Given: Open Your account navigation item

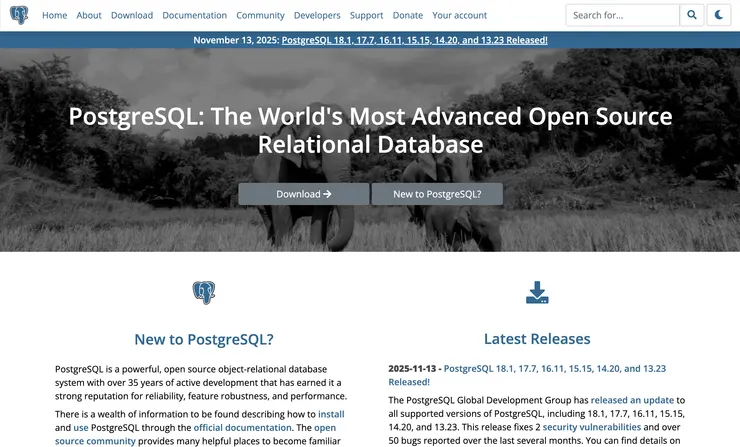Looking at the screenshot, I should pos(459,15).
